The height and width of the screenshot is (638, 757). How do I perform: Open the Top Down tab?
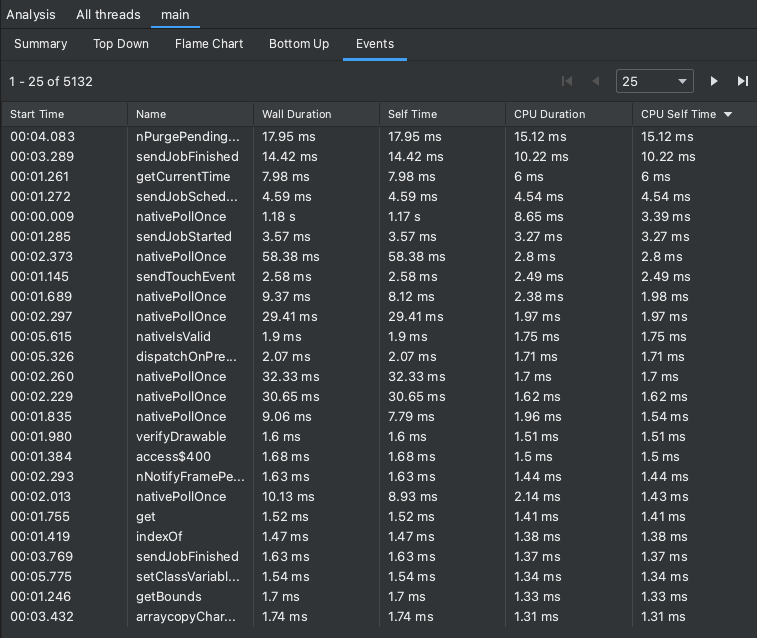[x=121, y=44]
